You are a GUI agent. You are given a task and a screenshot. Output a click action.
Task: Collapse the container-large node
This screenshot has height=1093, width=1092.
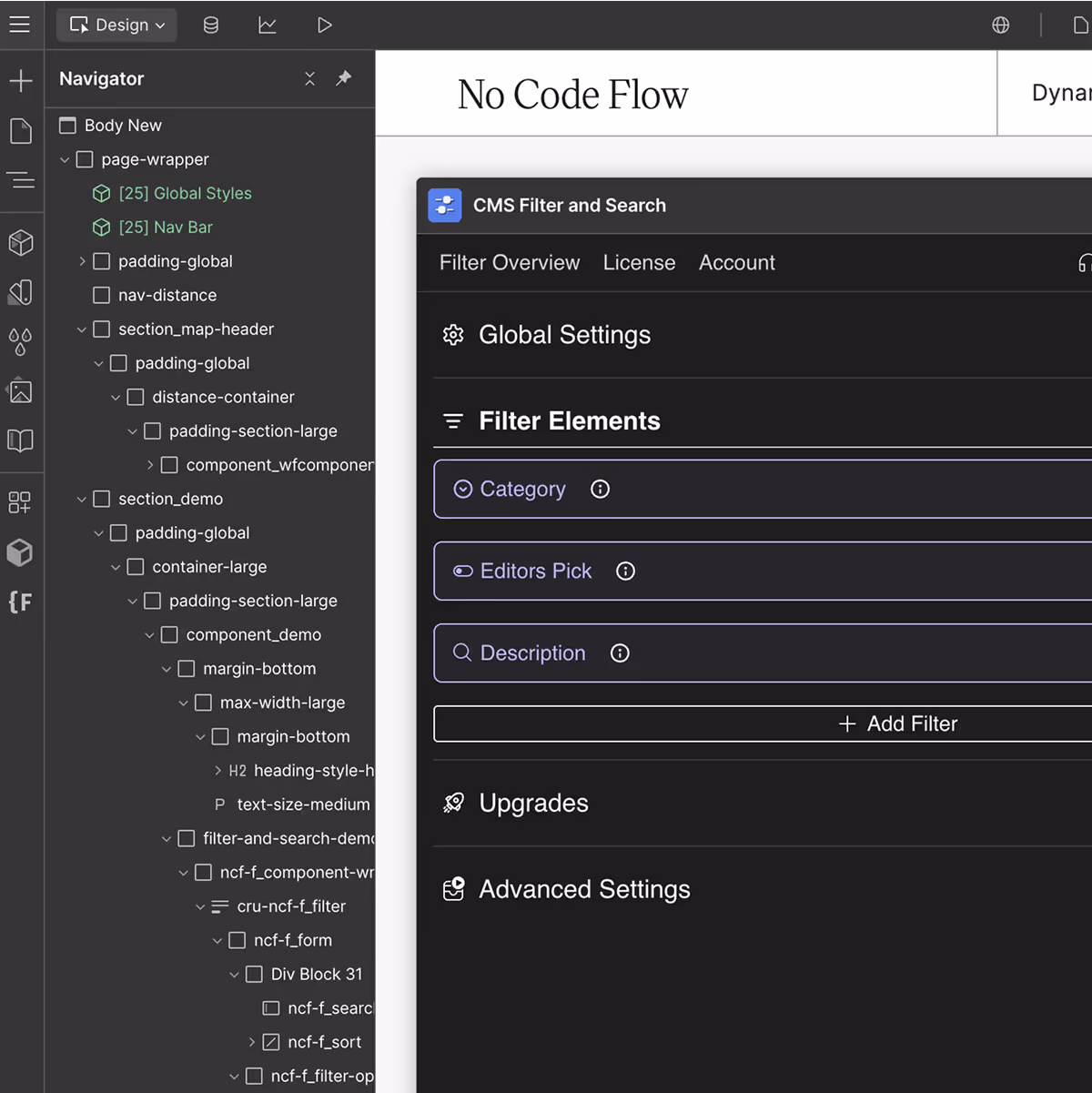coord(116,568)
